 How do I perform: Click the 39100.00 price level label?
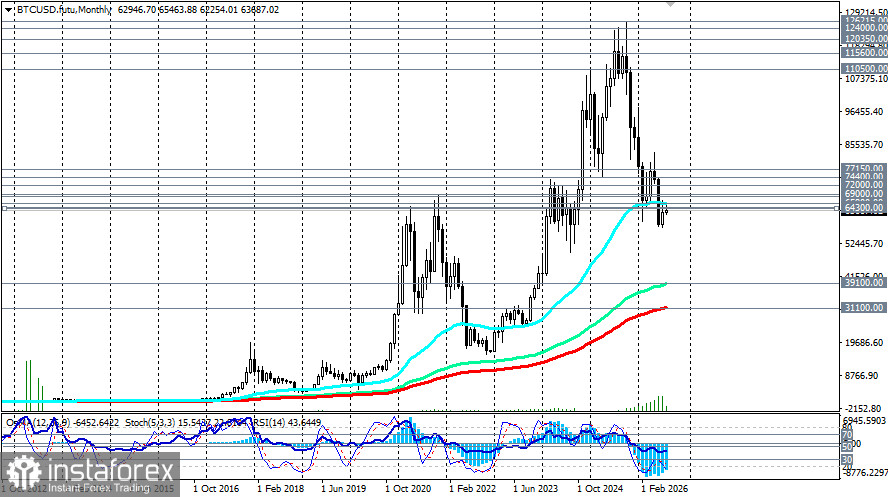pos(864,282)
